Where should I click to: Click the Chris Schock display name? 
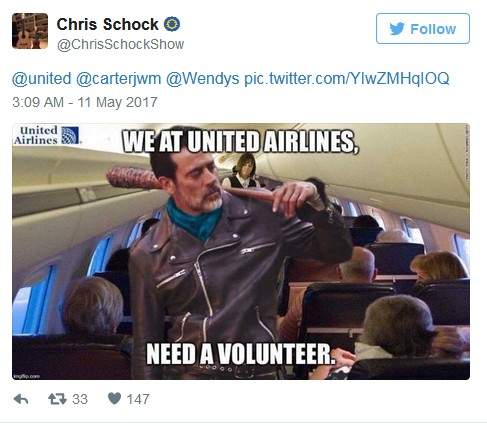[107, 24]
